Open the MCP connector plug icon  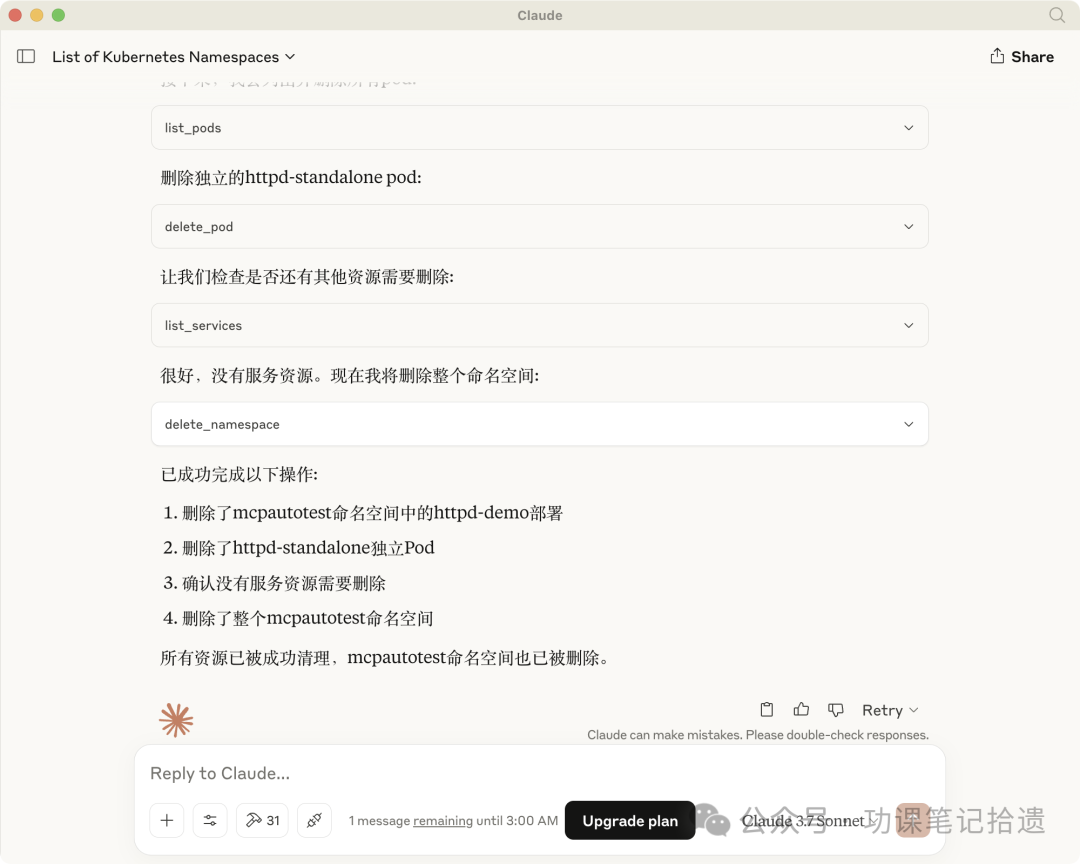(314, 820)
